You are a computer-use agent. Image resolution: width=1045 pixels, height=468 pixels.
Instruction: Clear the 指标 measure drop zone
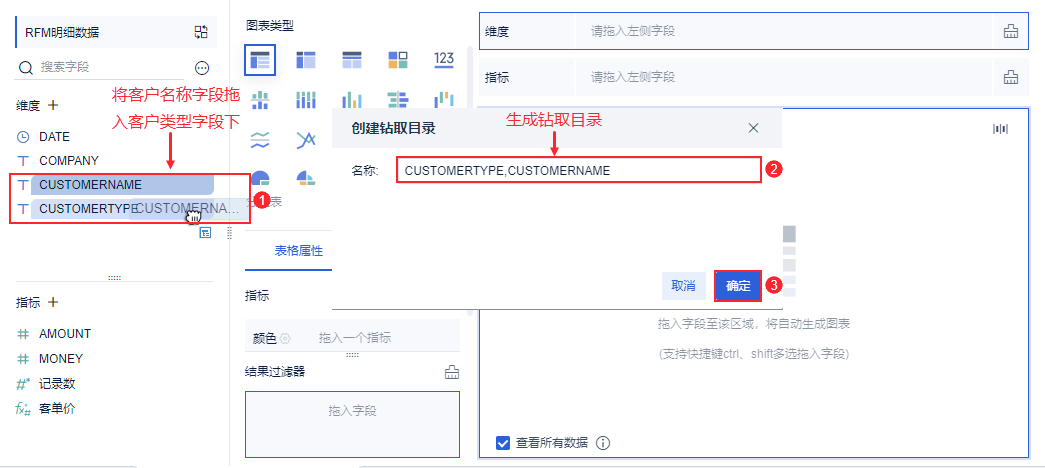pos(1010,77)
